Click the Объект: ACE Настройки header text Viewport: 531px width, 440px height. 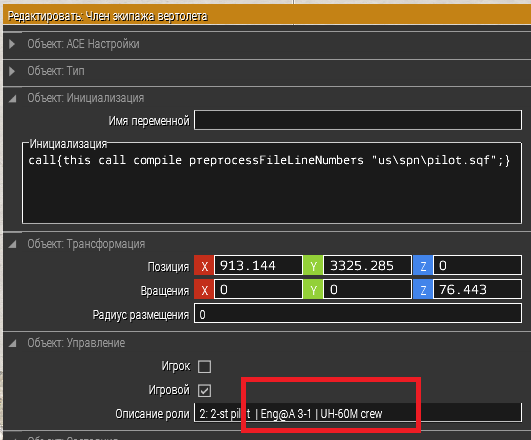point(83,44)
